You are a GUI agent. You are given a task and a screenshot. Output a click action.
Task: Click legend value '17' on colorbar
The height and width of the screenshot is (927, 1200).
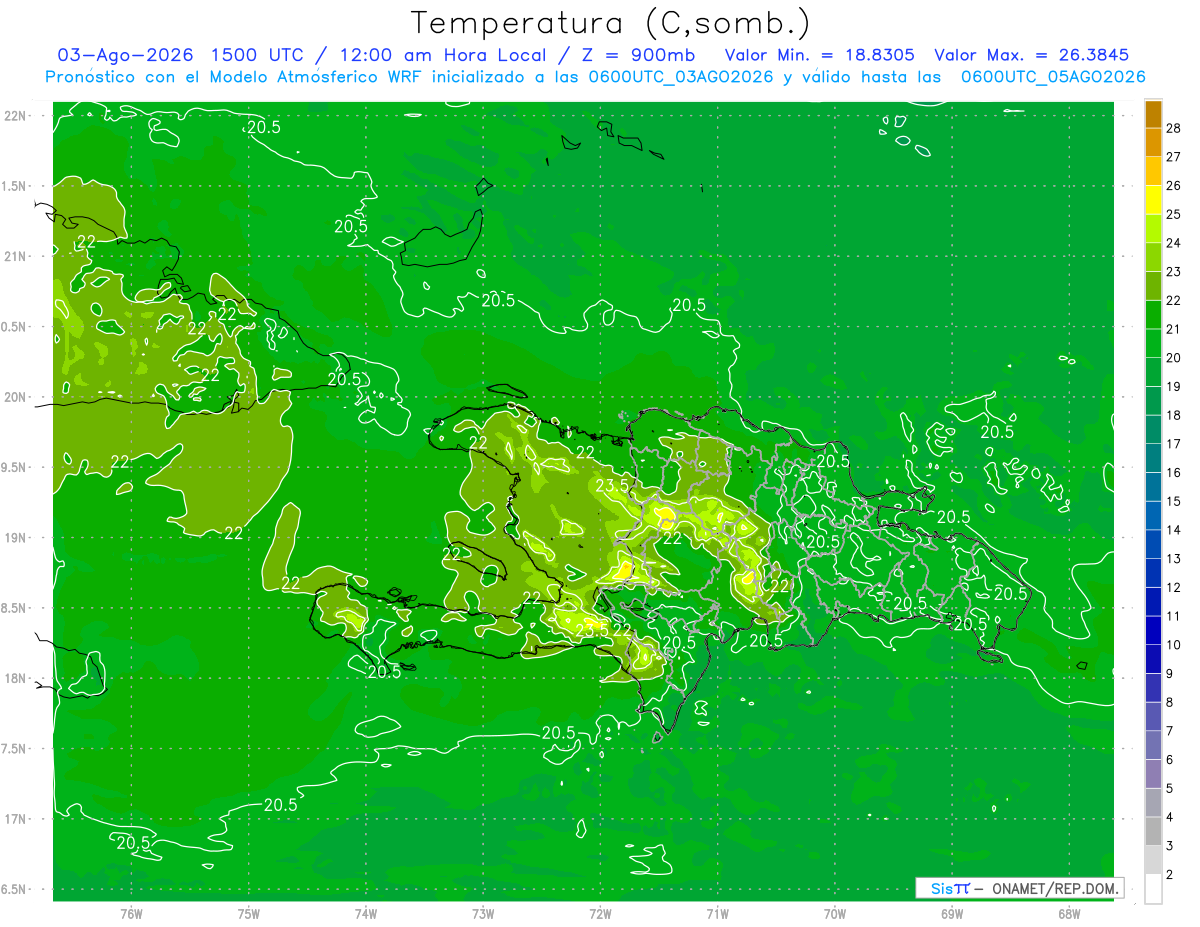coord(1174,443)
